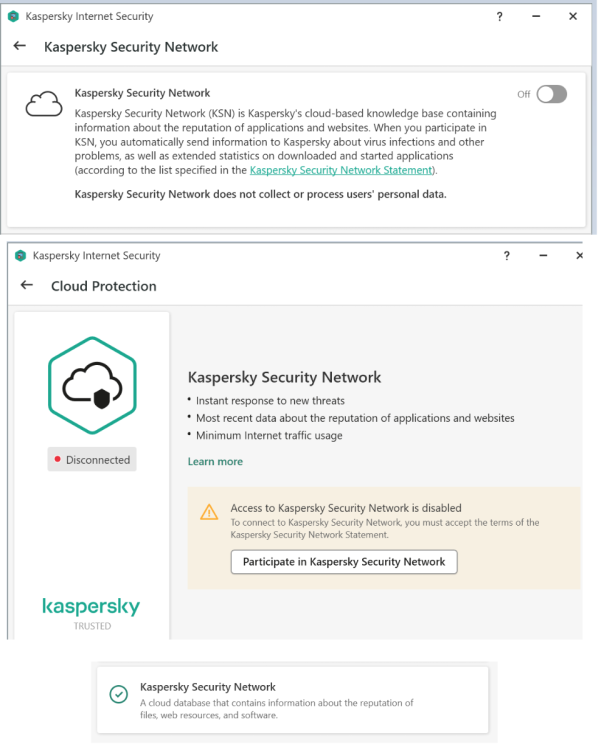
Task: Click the hexagon cloud shield icon
Action: click(x=92, y=386)
